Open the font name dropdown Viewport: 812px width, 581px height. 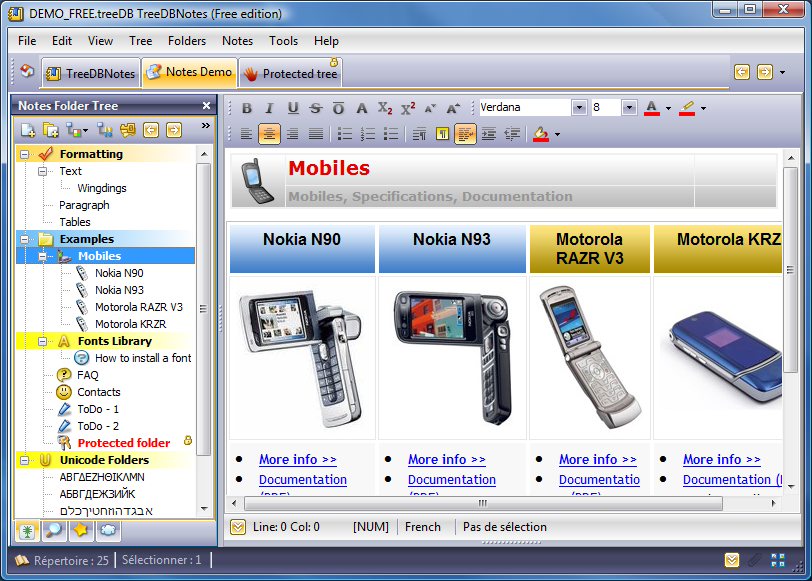coord(579,108)
